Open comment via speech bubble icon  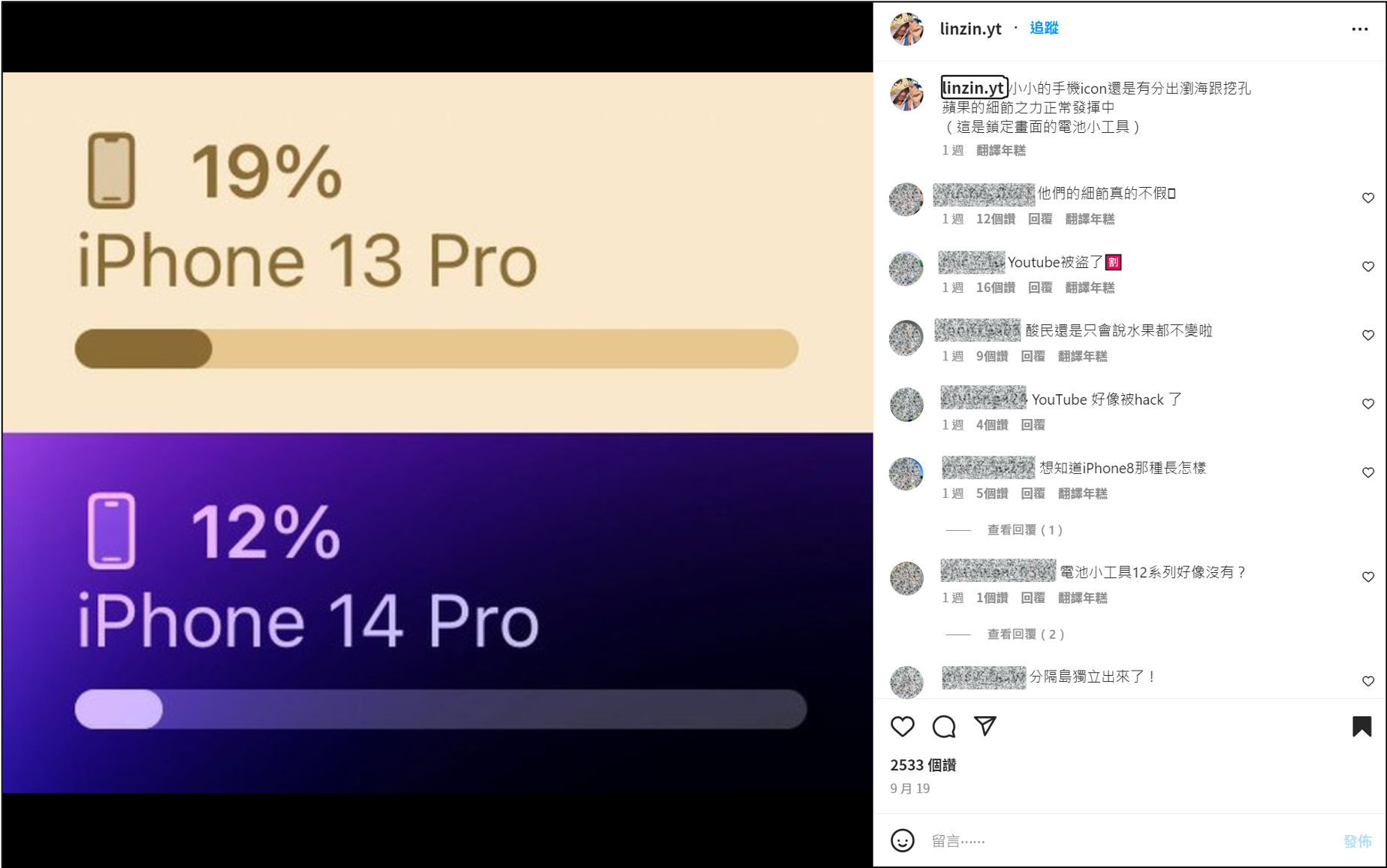pyautogui.click(x=944, y=726)
